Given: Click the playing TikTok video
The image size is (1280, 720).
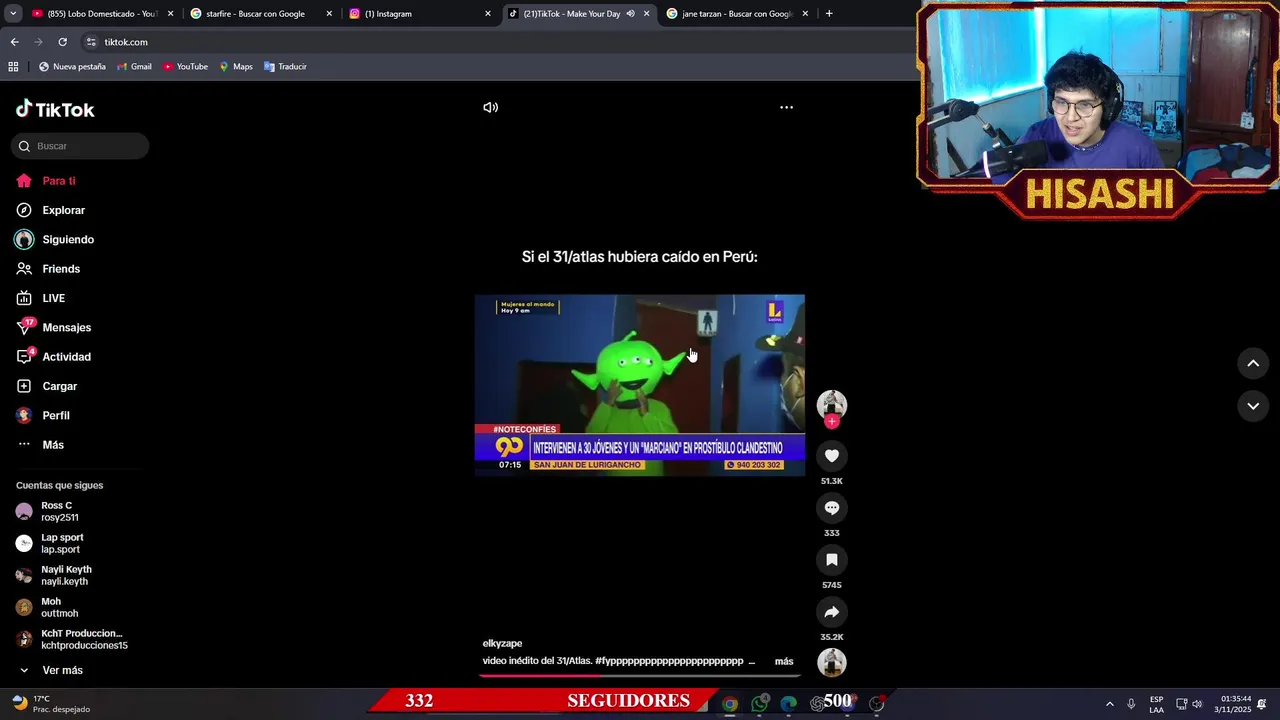Looking at the screenshot, I should coord(640,385).
